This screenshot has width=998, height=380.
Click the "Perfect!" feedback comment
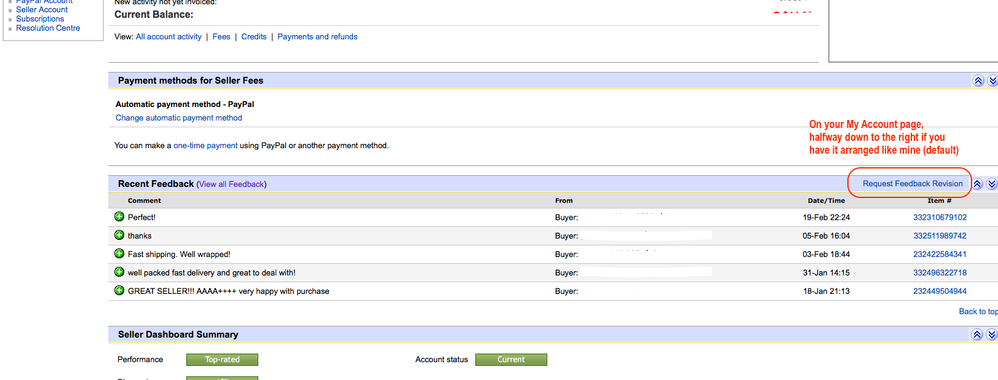[x=142, y=217]
